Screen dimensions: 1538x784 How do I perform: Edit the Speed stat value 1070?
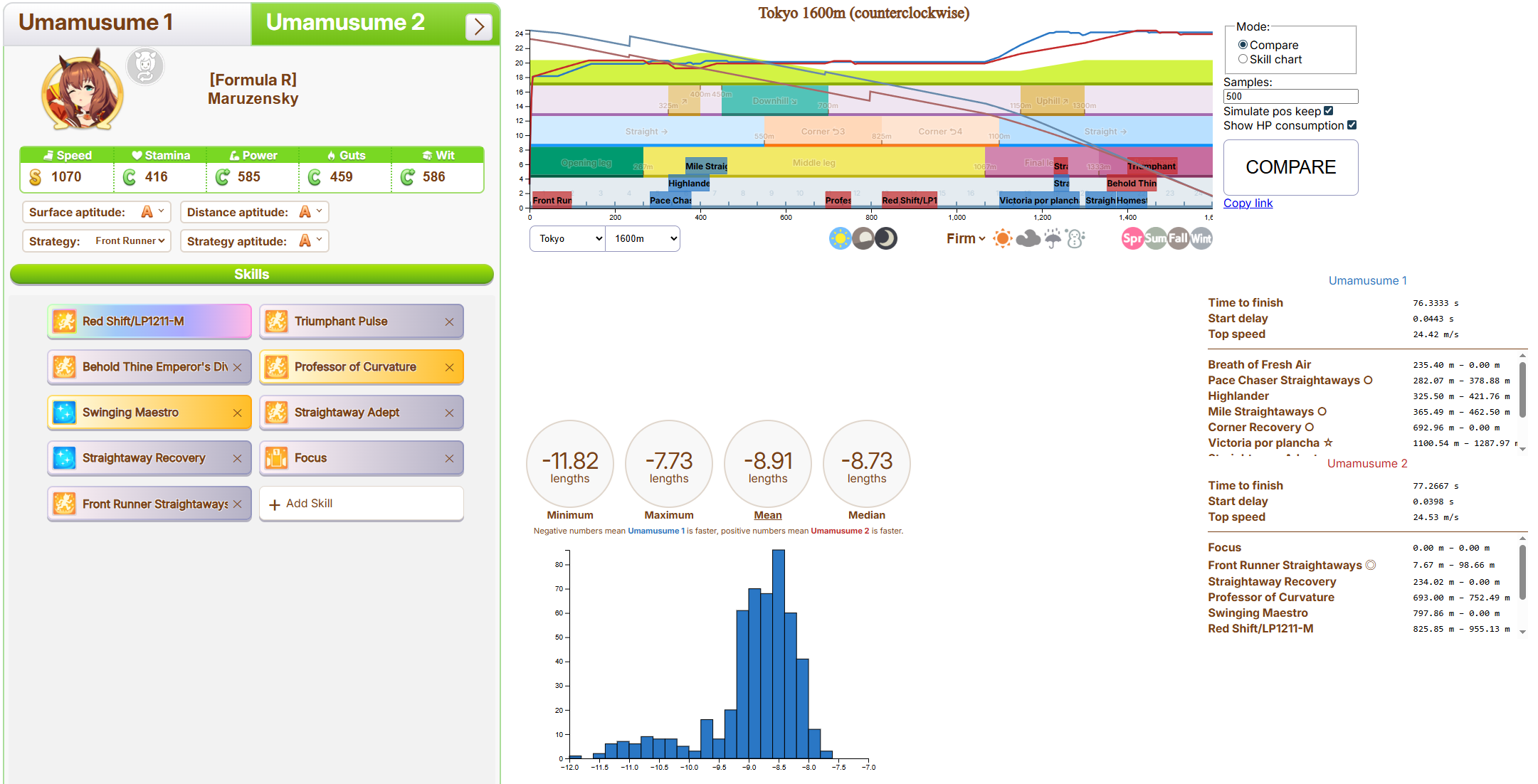pyautogui.click(x=67, y=177)
